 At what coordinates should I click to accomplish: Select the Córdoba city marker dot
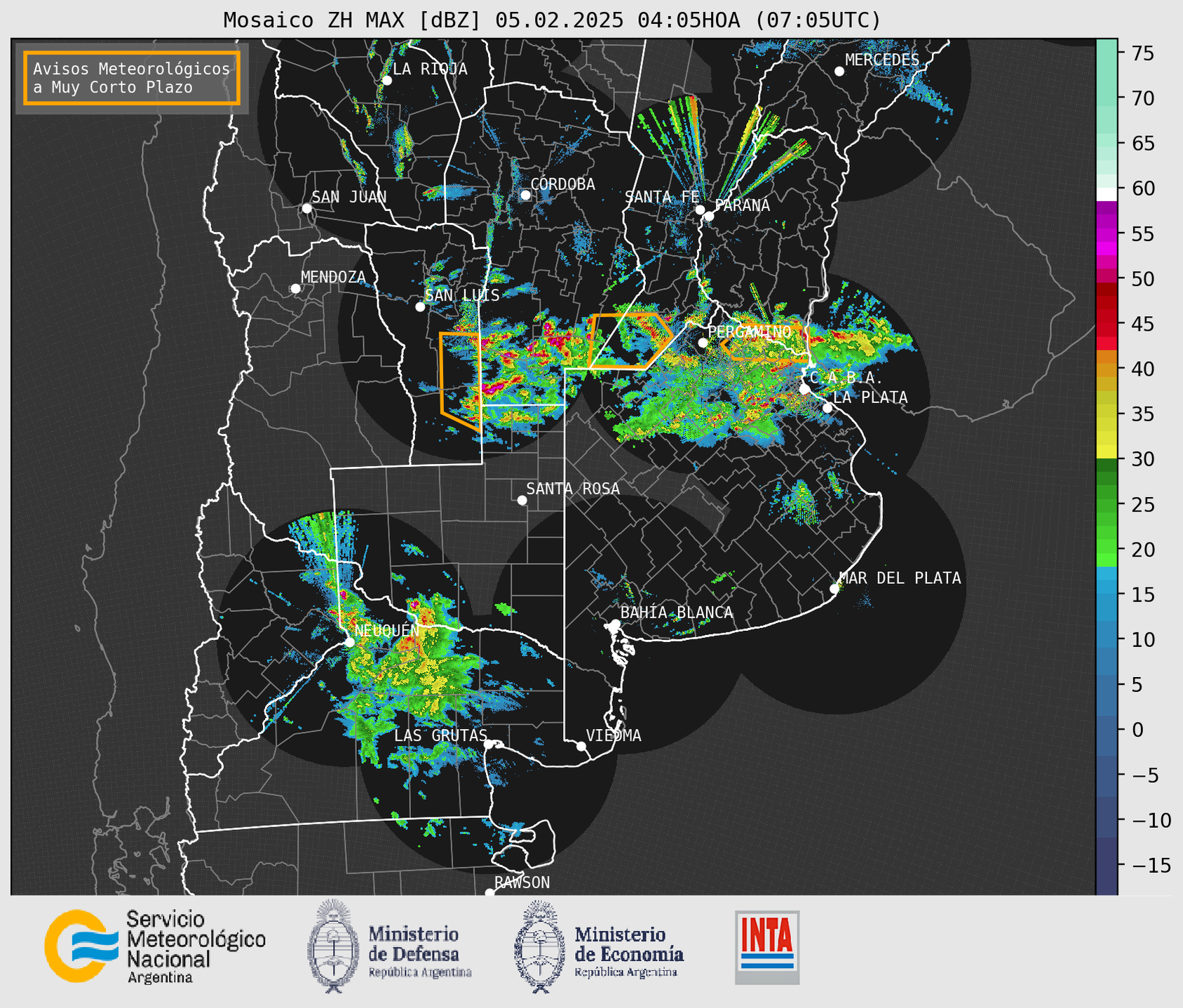click(x=525, y=195)
